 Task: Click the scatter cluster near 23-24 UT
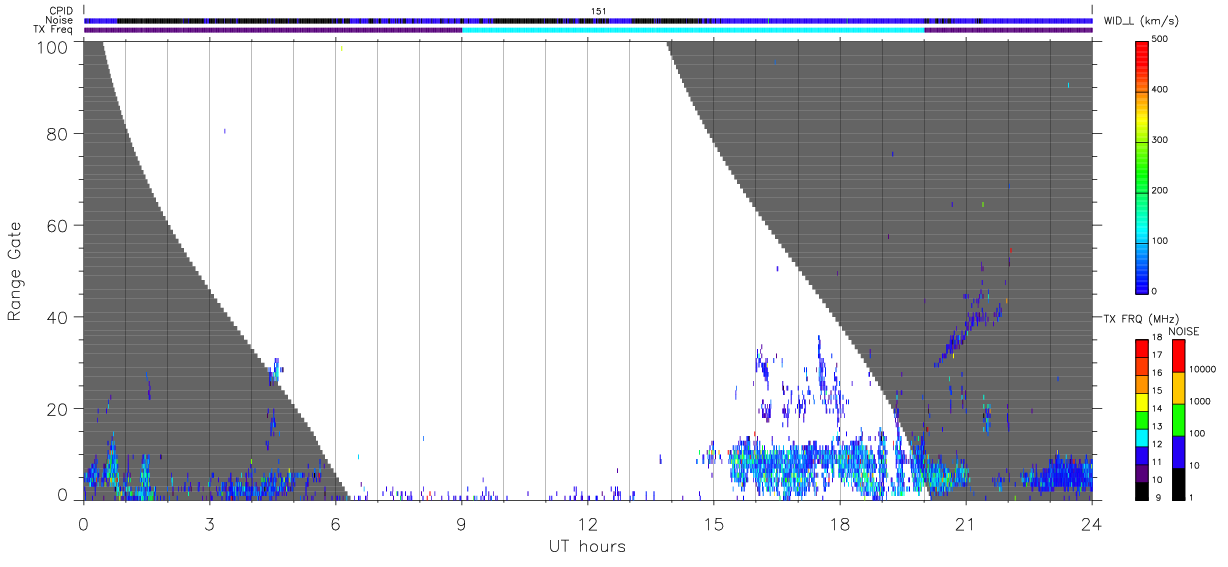(1055, 474)
